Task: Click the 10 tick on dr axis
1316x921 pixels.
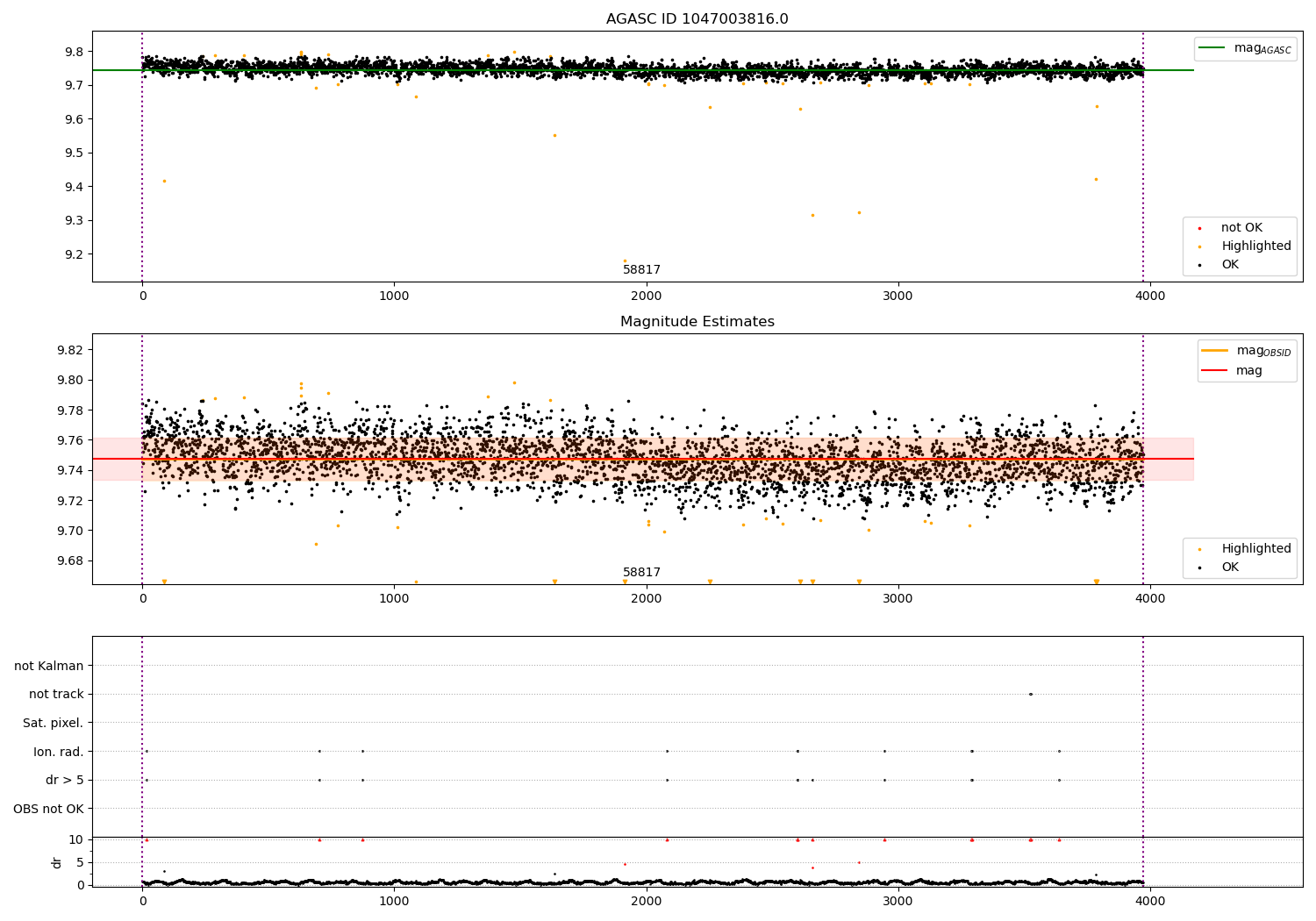Action: point(76,839)
